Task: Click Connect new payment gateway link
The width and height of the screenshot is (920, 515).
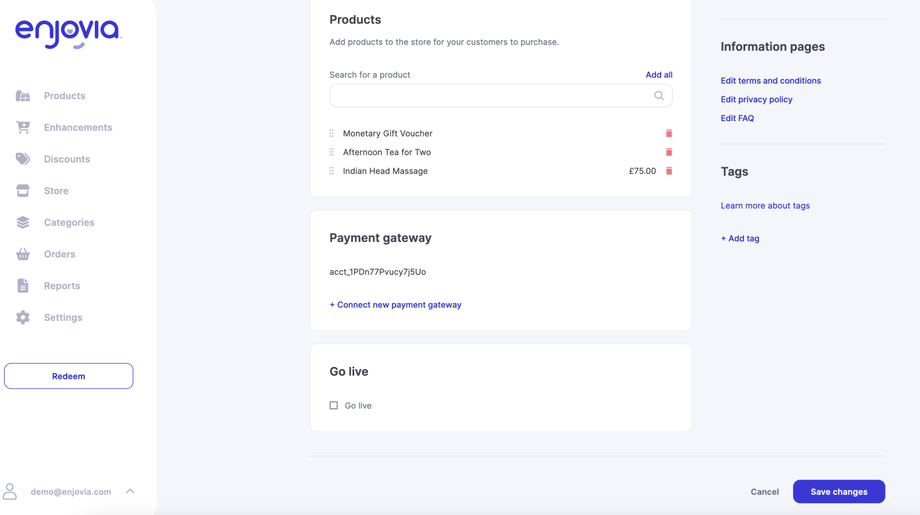Action: tap(395, 305)
